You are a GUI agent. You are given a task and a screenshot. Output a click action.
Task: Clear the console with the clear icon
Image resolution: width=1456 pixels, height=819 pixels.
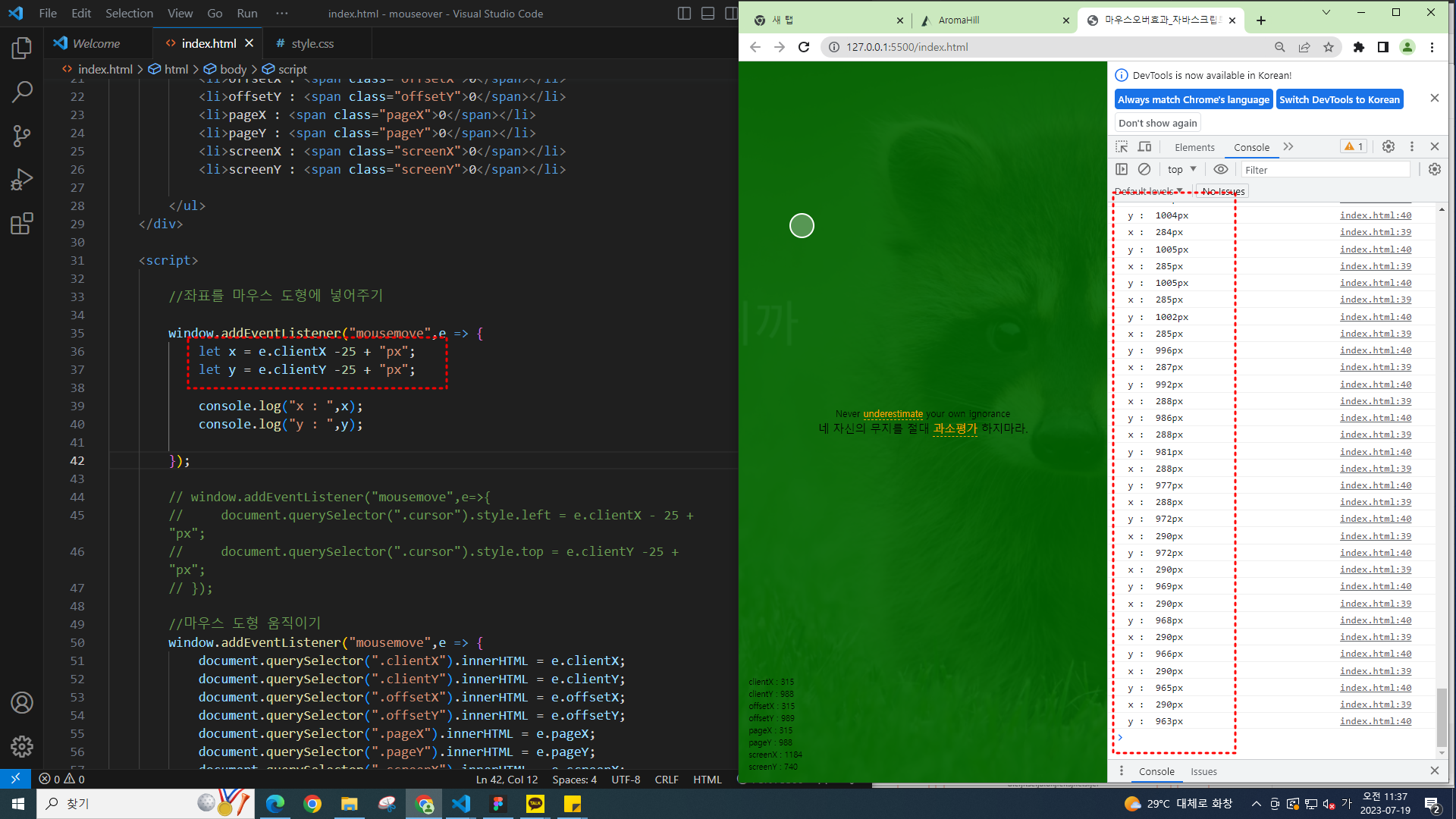[x=1144, y=169]
